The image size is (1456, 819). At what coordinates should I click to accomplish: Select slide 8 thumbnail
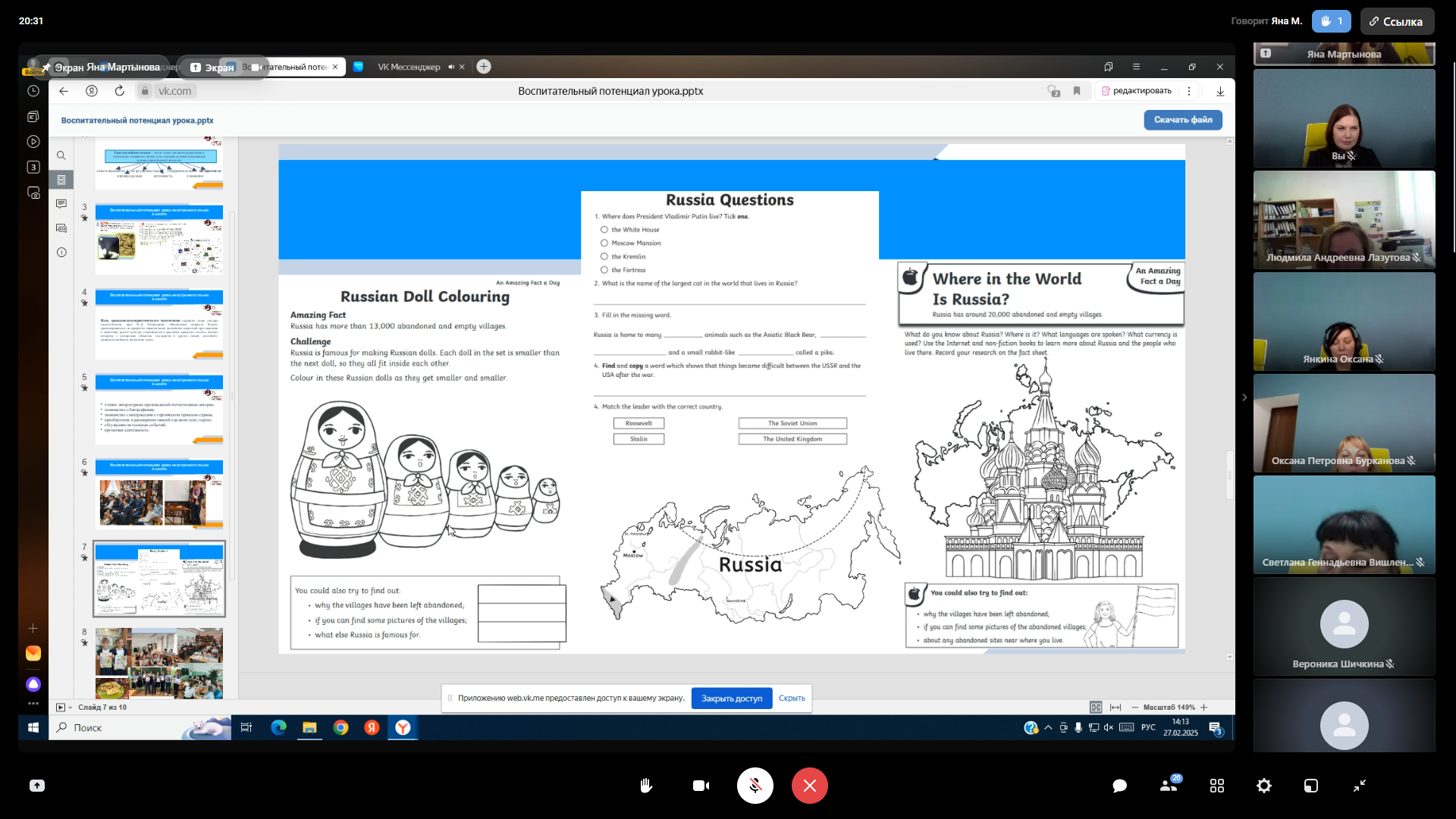coord(159,662)
